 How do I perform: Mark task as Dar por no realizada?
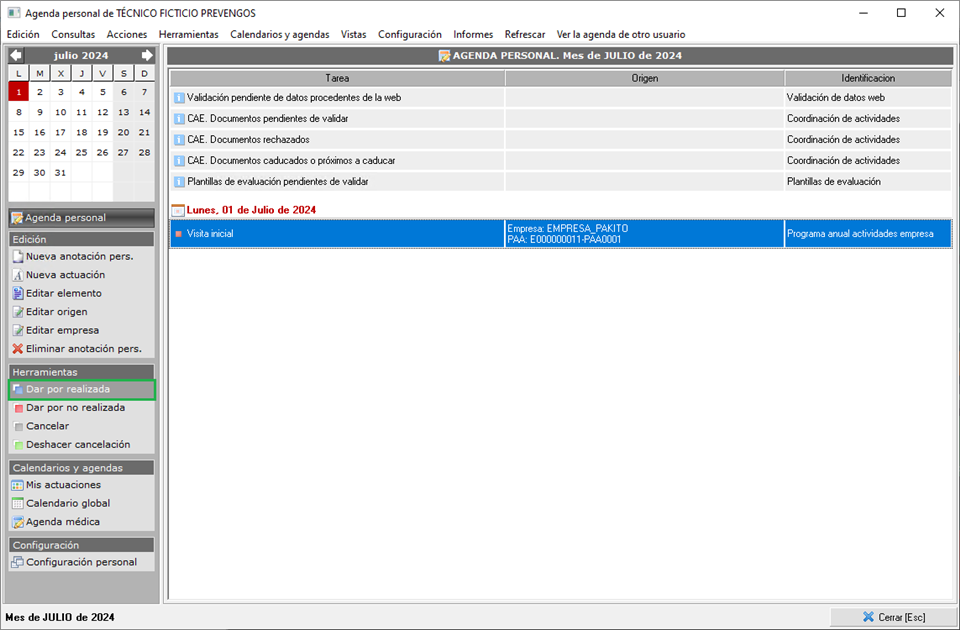tap(75, 408)
